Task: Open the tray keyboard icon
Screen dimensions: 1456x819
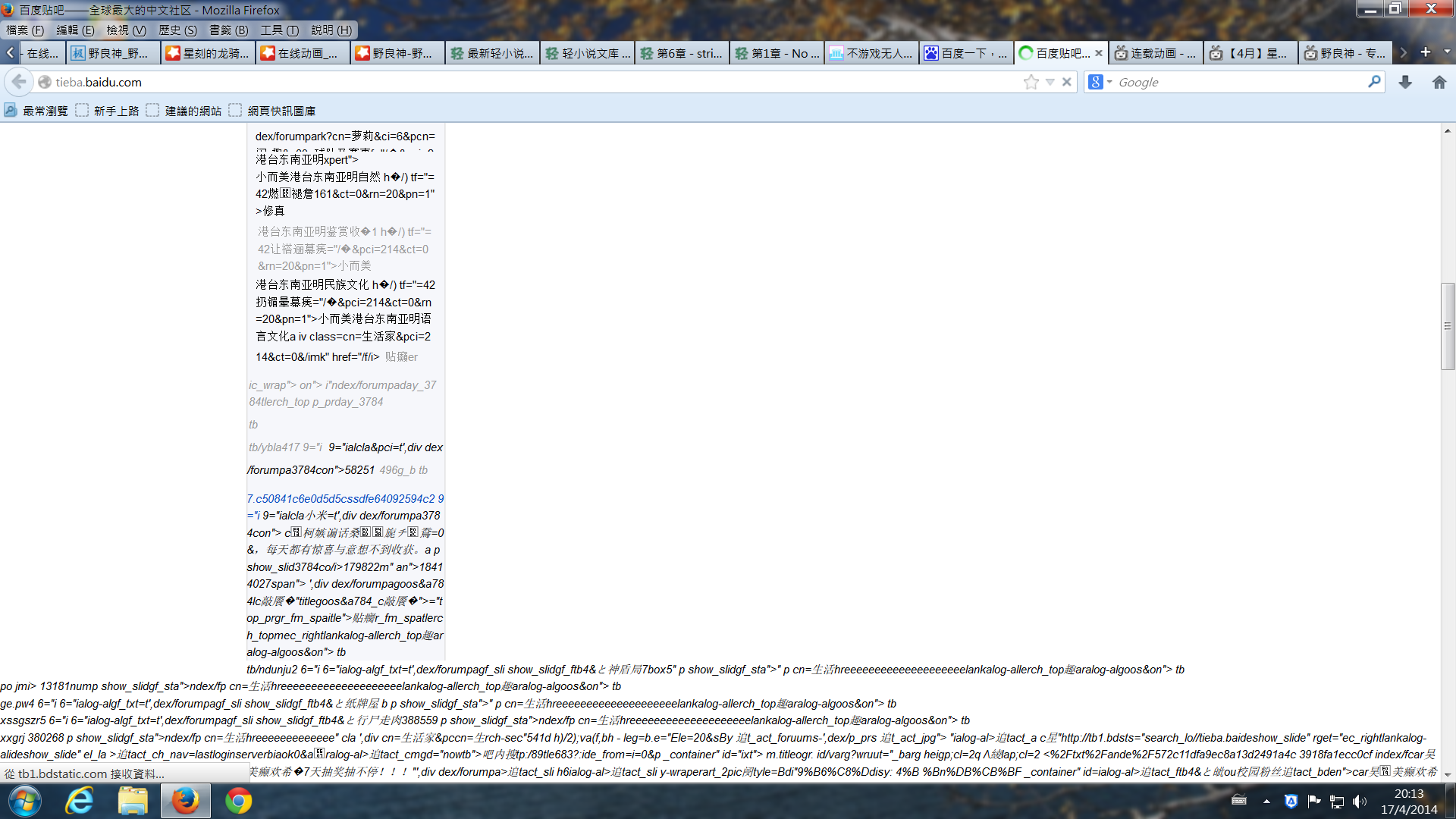Action: pyautogui.click(x=1239, y=800)
